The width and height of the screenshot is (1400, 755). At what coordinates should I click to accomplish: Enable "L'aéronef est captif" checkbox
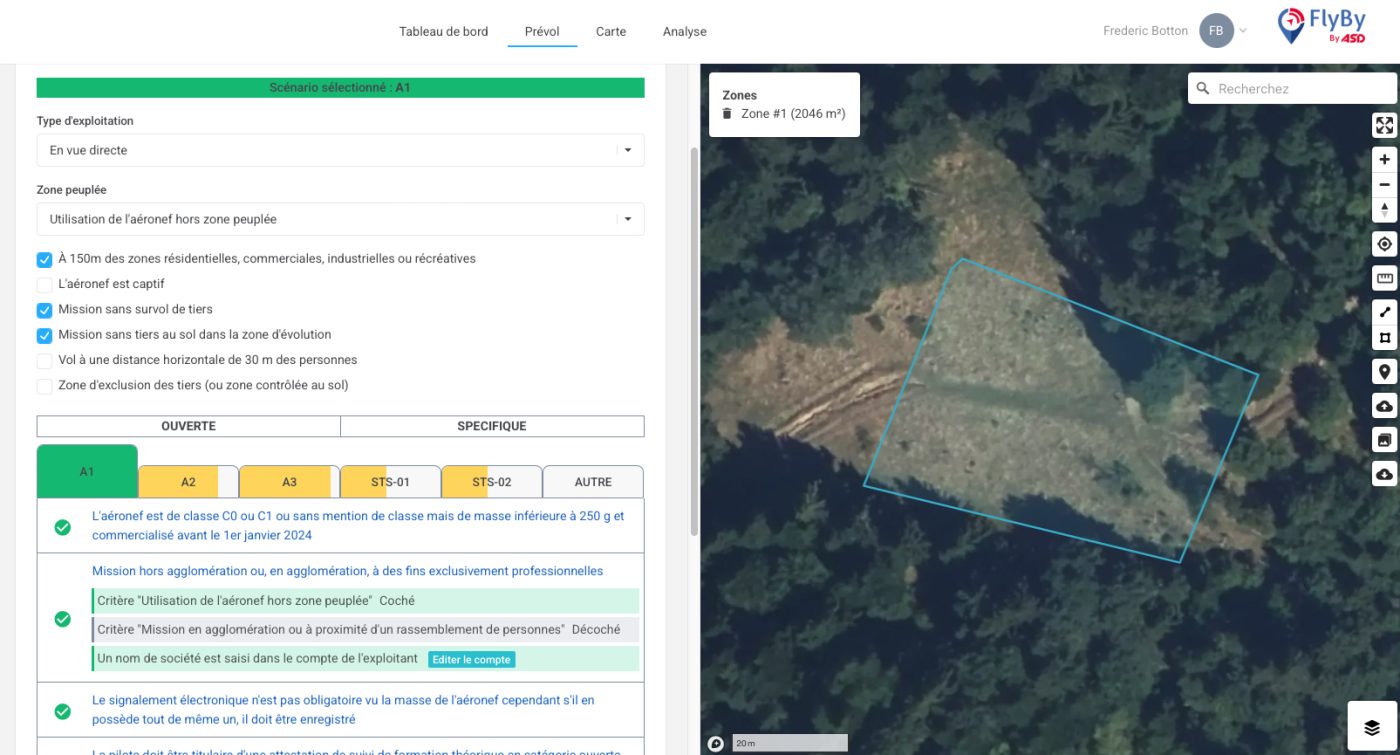click(x=44, y=285)
